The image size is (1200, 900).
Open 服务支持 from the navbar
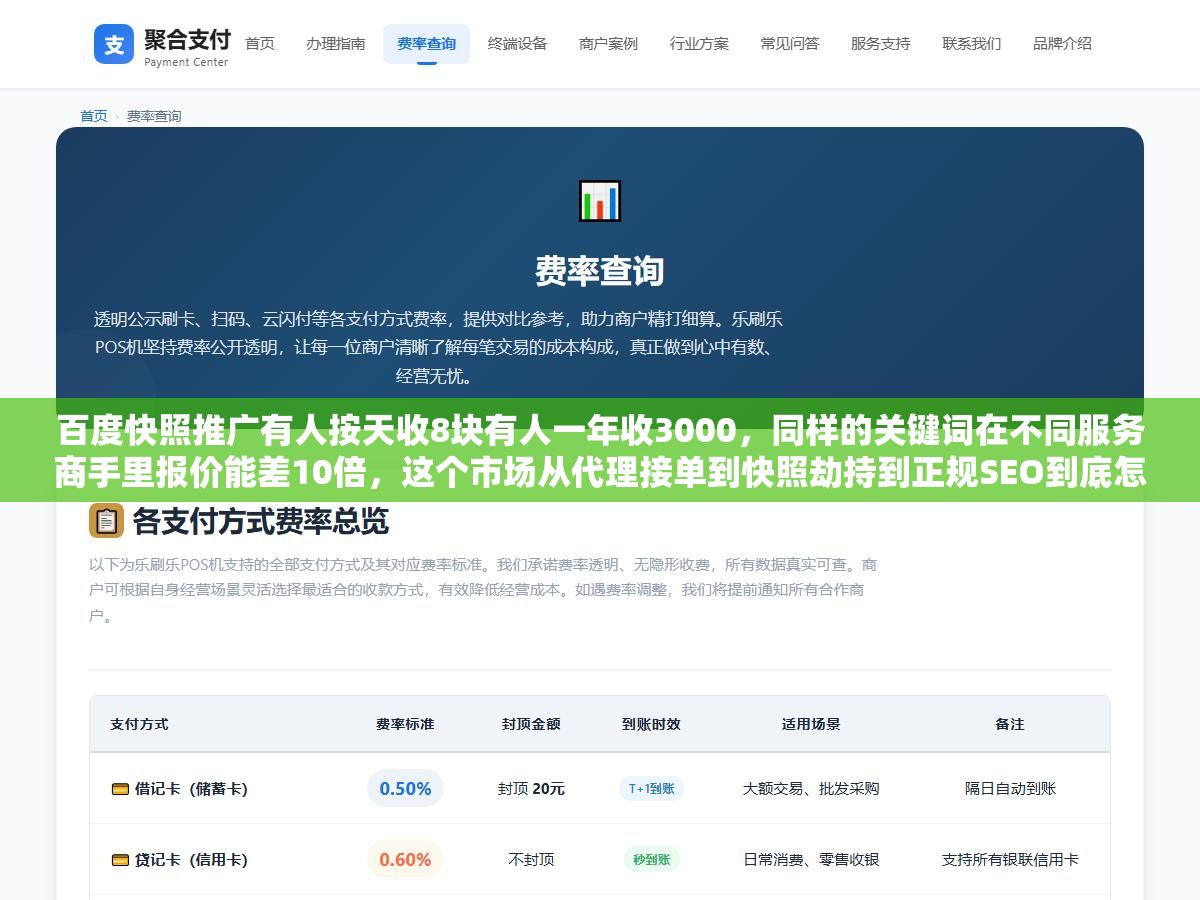[881, 44]
